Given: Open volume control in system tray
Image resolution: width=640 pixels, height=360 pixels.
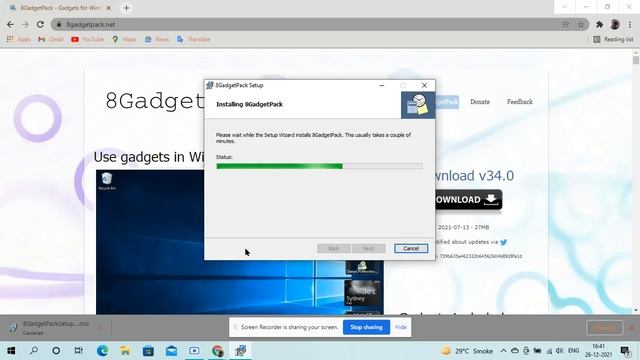Looking at the screenshot, I should click(559, 351).
